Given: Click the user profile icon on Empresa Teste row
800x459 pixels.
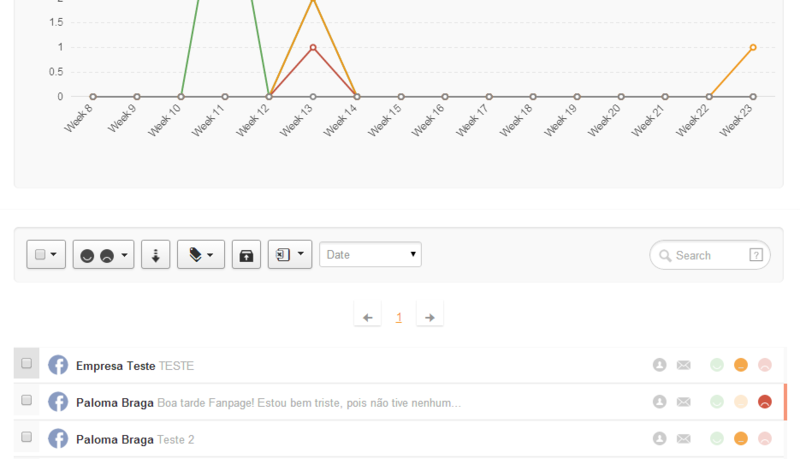Looking at the screenshot, I should [x=659, y=365].
